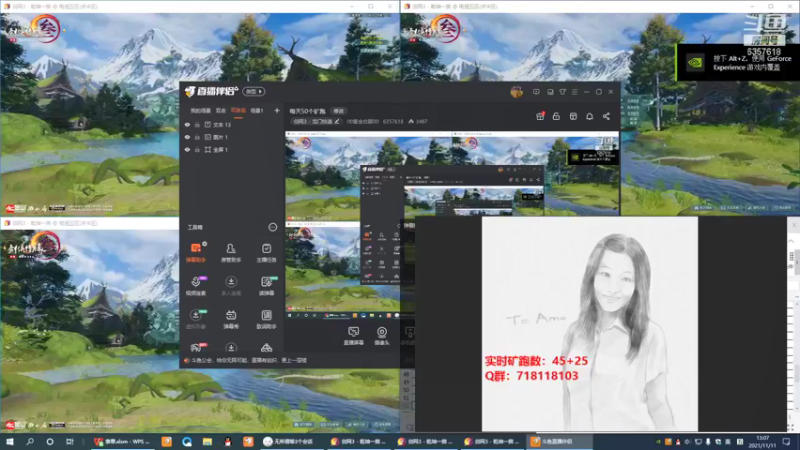Click the unlock padlock icon in the room toolbar
Viewport: 800px width, 450px height.
556,116
